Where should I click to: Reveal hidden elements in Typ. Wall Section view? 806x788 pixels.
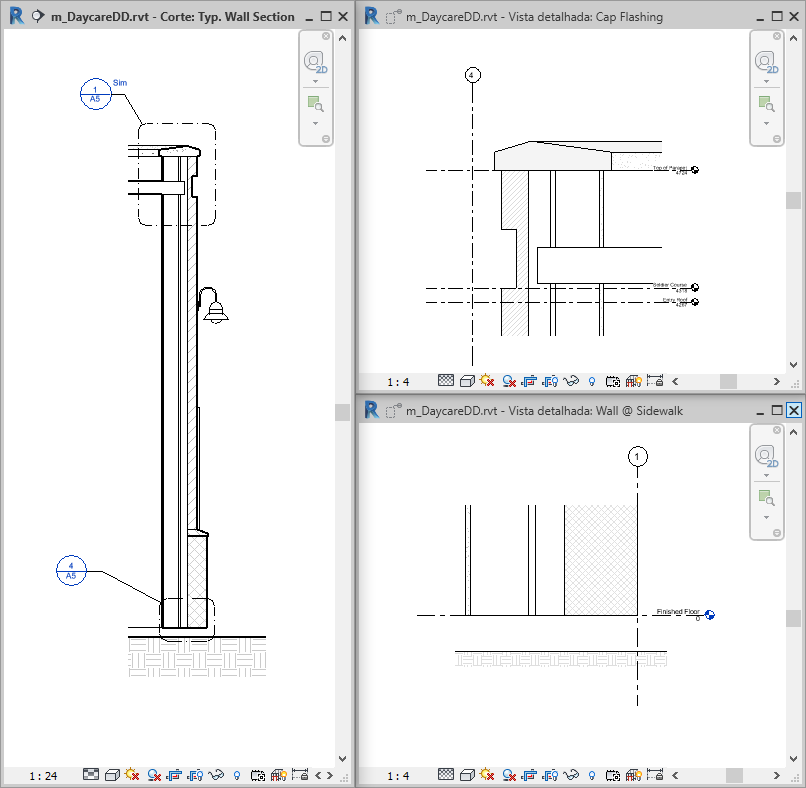pos(236,775)
